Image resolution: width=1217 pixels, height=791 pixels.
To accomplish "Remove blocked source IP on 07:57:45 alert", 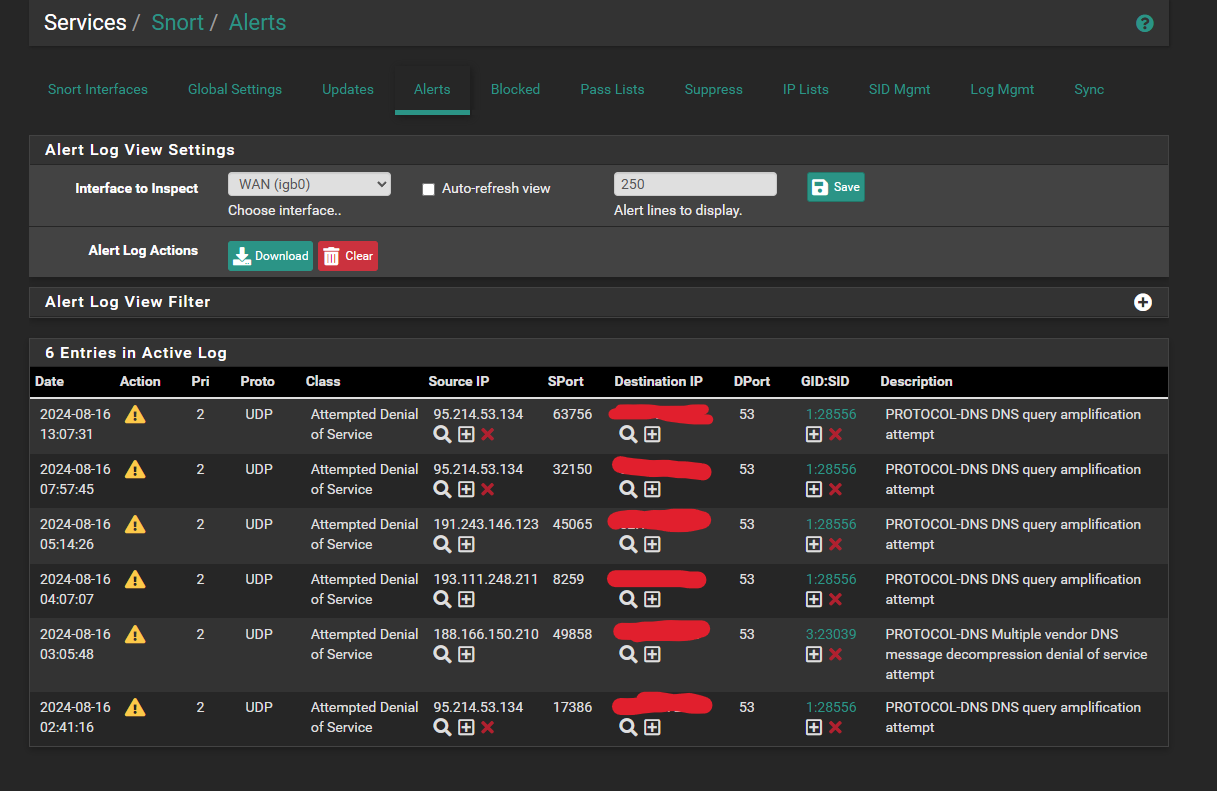I will [488, 489].
